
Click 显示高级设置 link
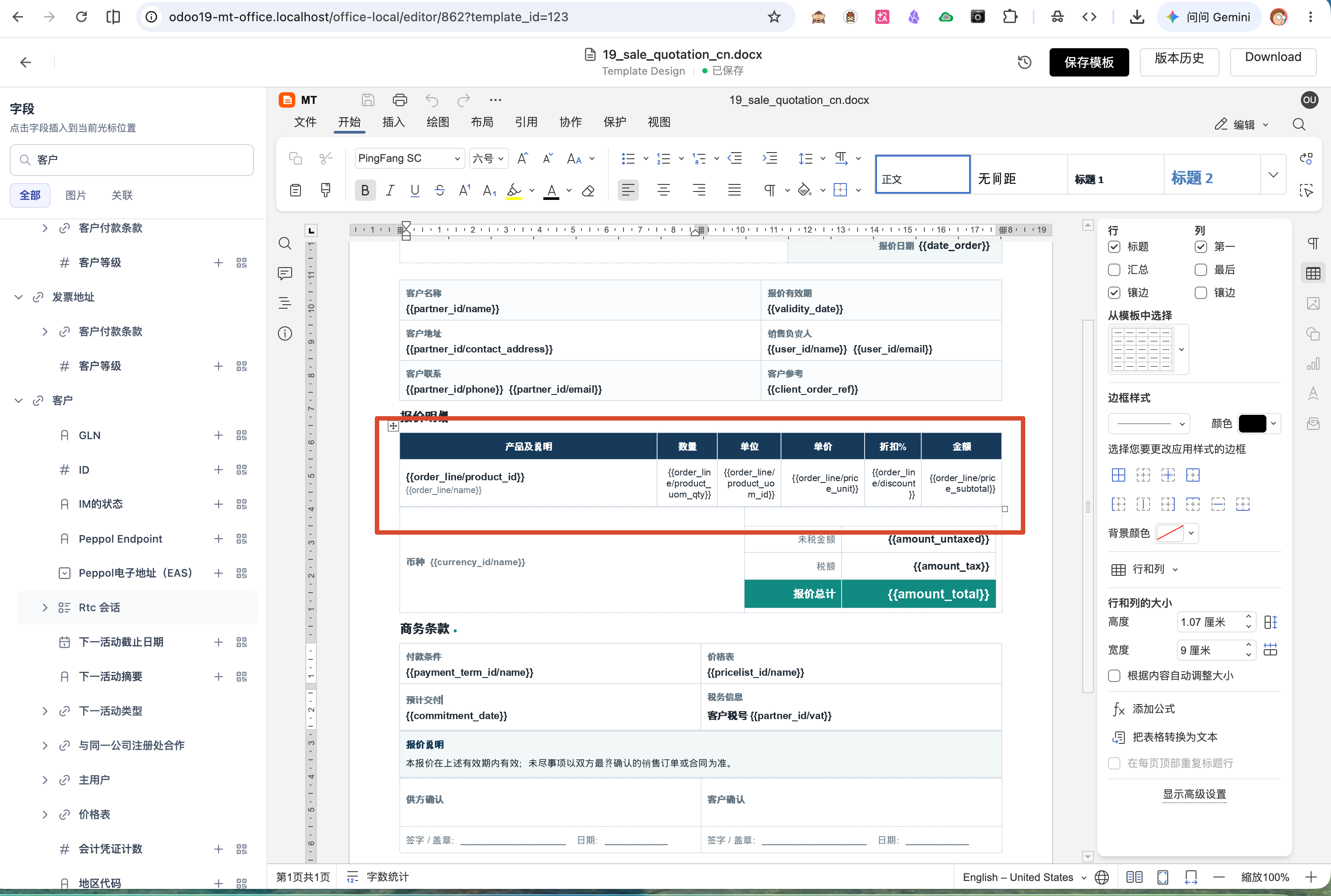pyautogui.click(x=1194, y=794)
